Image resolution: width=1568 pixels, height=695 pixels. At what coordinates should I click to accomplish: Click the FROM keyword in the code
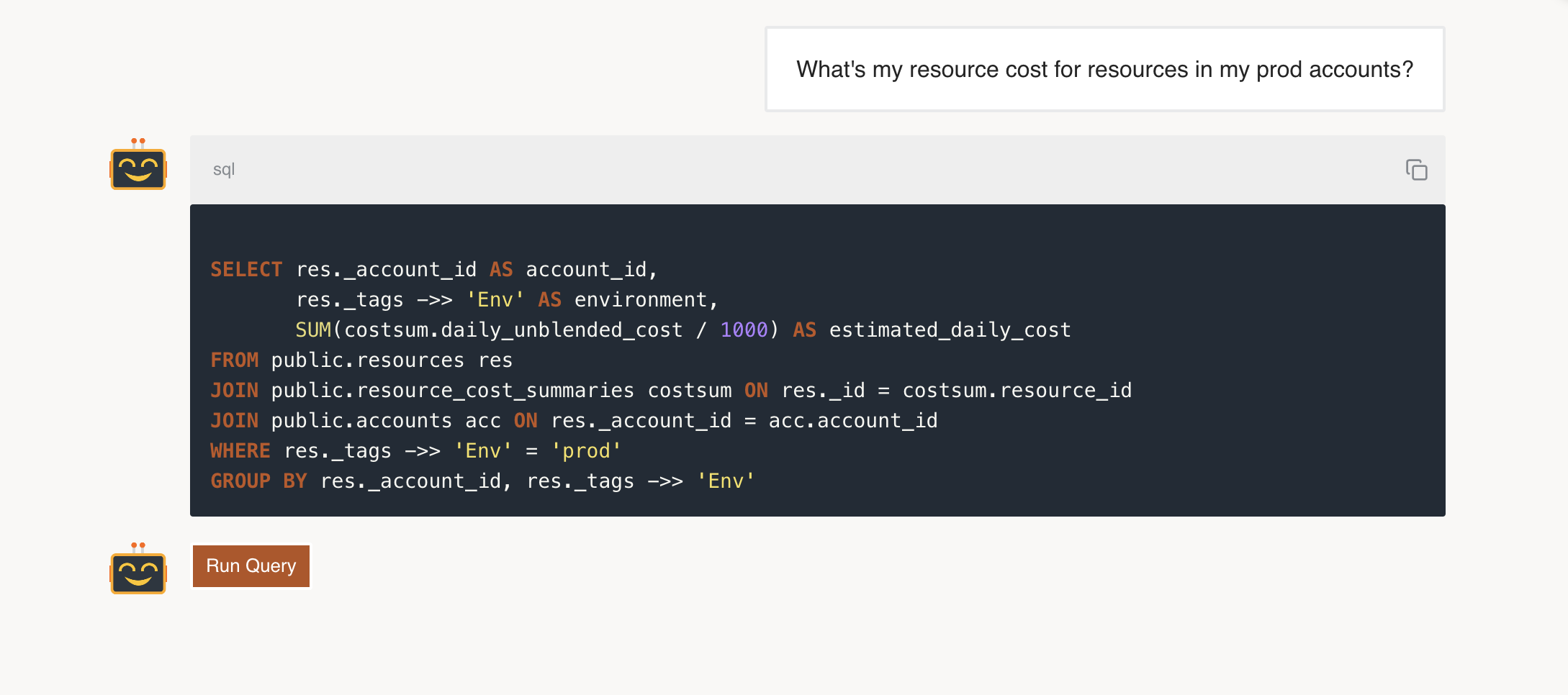234,360
